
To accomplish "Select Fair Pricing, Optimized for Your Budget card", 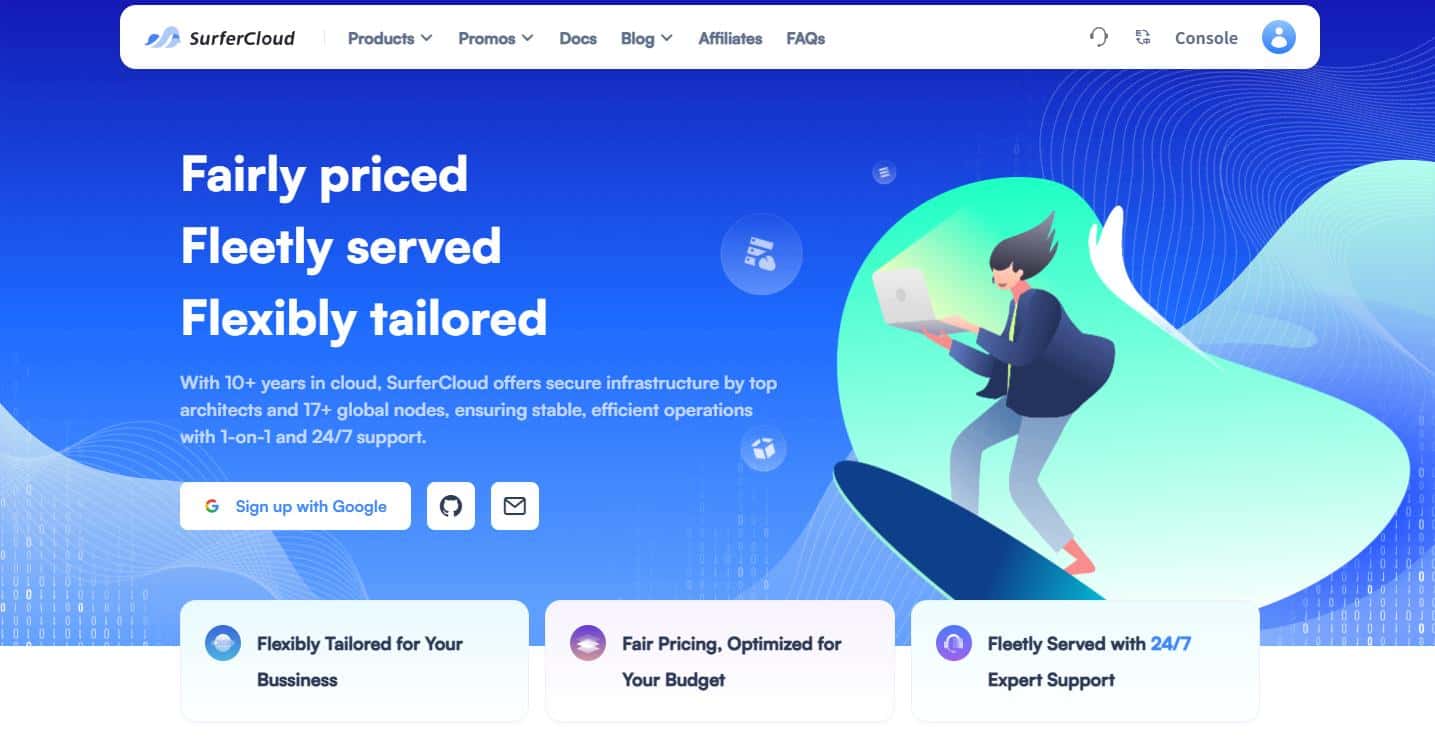I will coord(720,661).
